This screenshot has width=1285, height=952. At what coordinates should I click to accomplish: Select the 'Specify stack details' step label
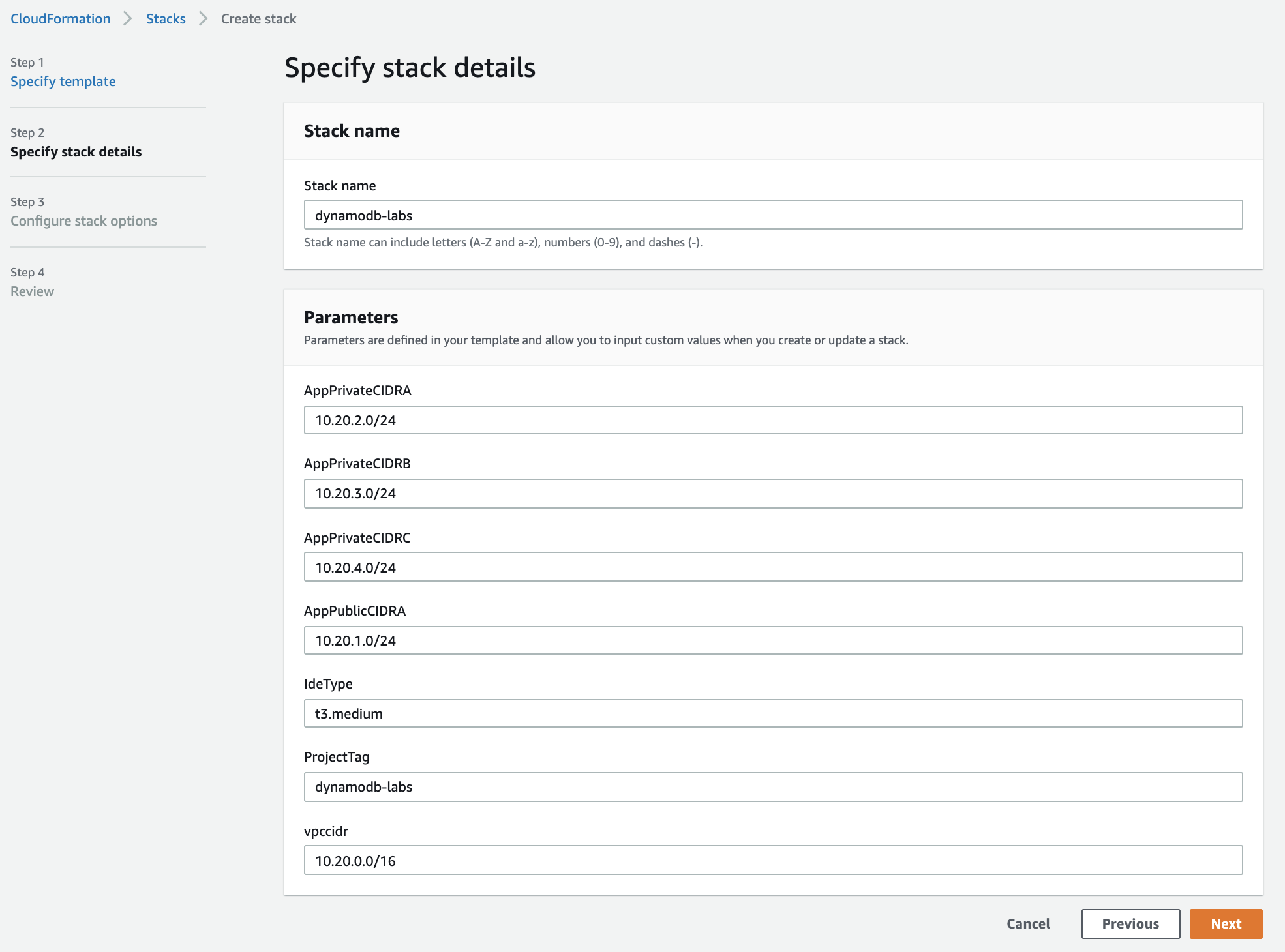pos(76,152)
